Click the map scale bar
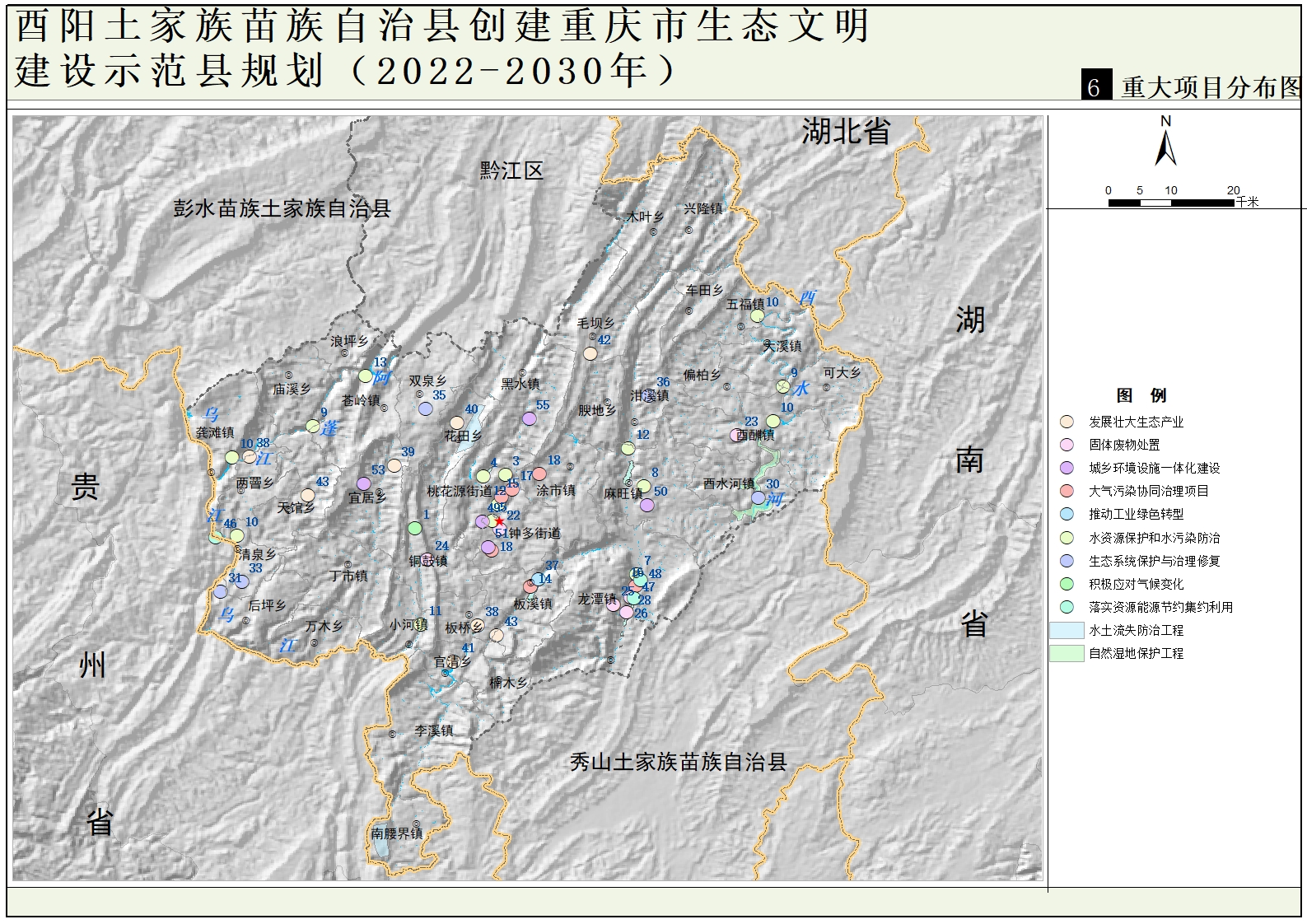Image resolution: width=1307 pixels, height=924 pixels. pos(1173,202)
